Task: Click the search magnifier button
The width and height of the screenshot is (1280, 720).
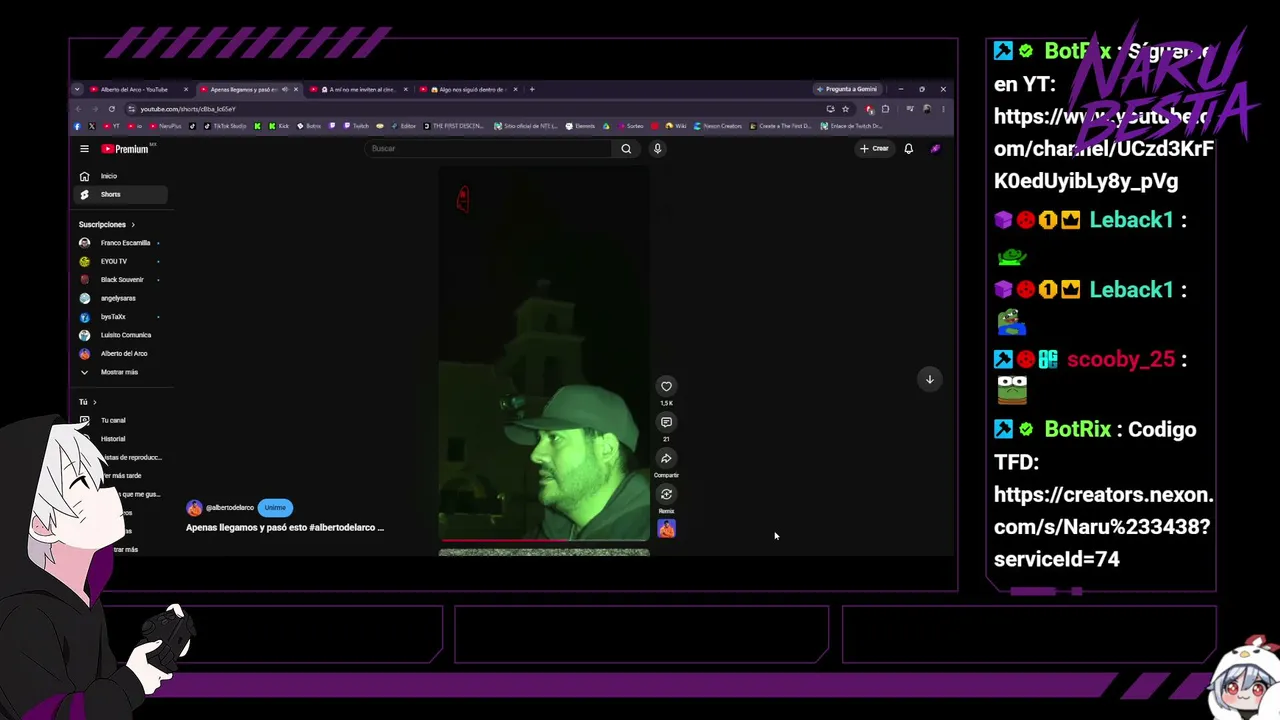Action: [x=626, y=149]
